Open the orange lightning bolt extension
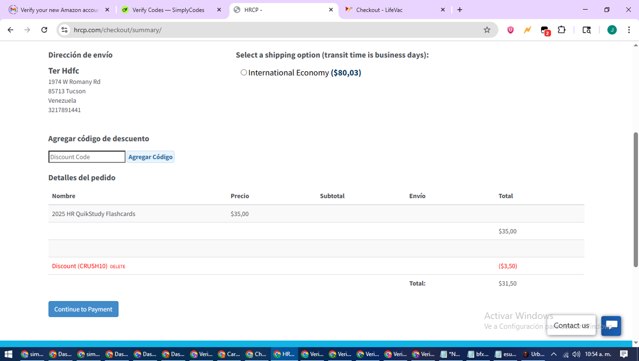 coord(527,30)
